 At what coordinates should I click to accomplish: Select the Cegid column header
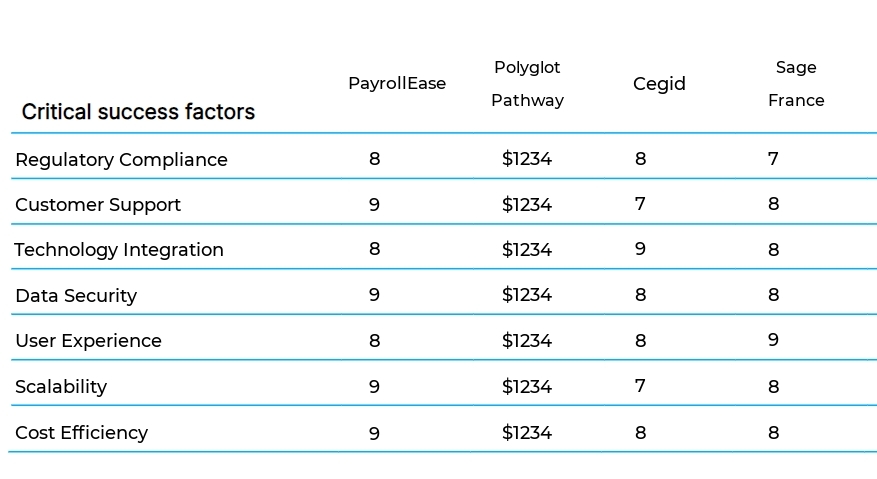(659, 84)
